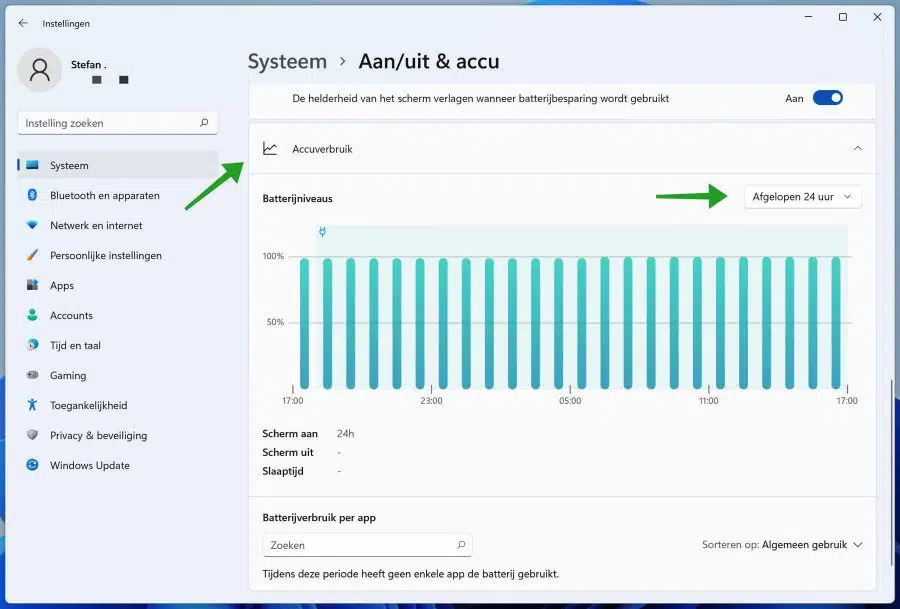
Task: Click the last battery bar on chart
Action: tap(836, 323)
